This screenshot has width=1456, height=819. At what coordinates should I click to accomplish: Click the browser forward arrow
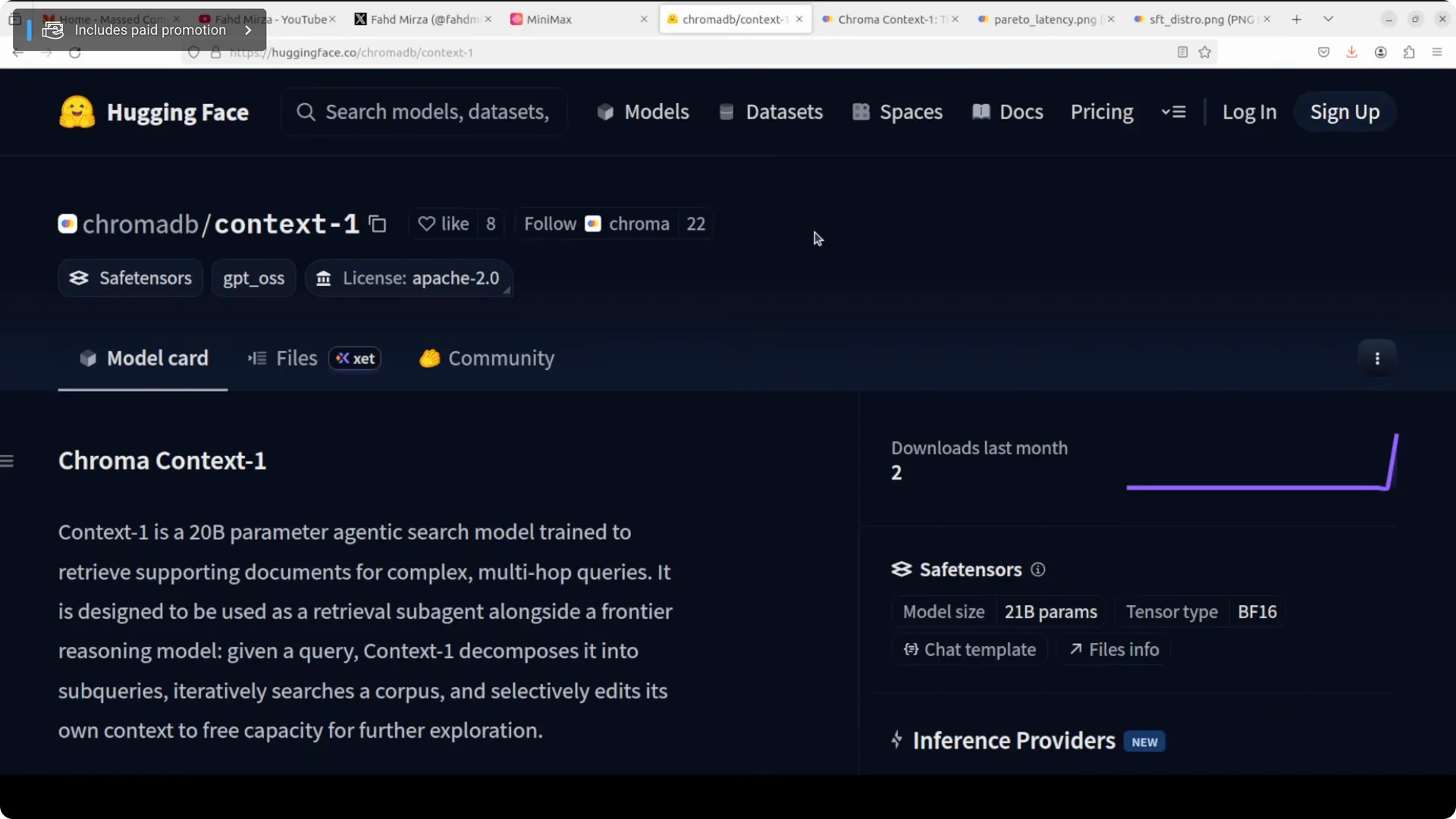(46, 52)
